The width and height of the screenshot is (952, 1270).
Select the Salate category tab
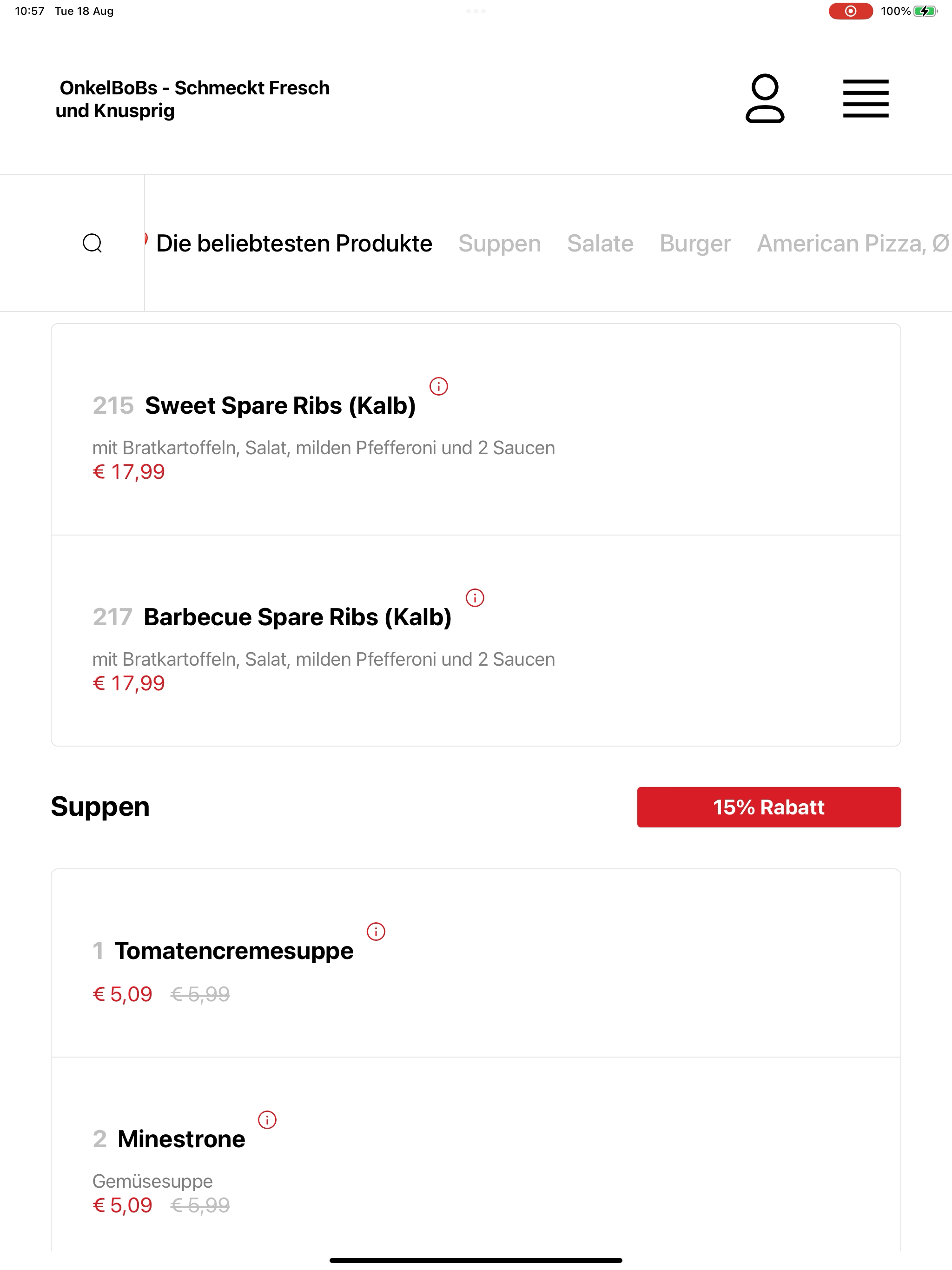click(600, 244)
